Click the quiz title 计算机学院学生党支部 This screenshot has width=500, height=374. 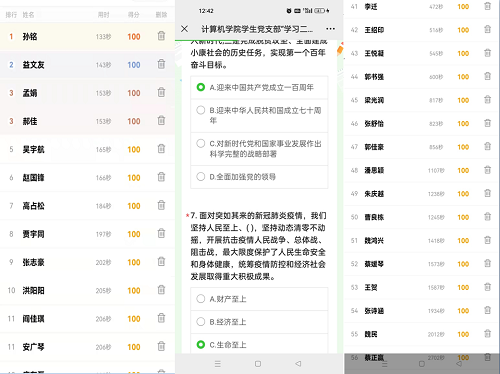click(x=257, y=29)
